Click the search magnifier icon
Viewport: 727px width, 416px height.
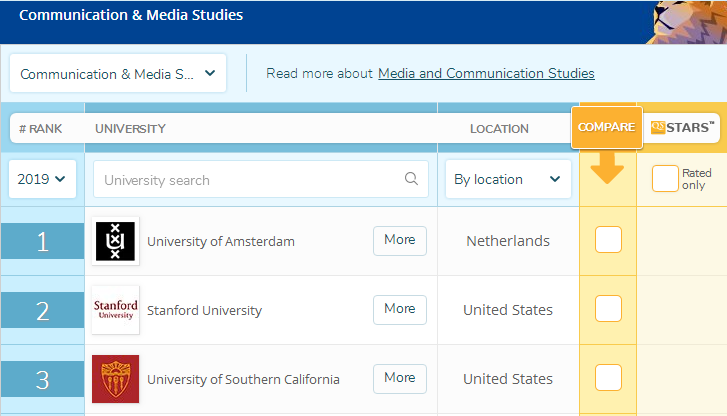[411, 180]
